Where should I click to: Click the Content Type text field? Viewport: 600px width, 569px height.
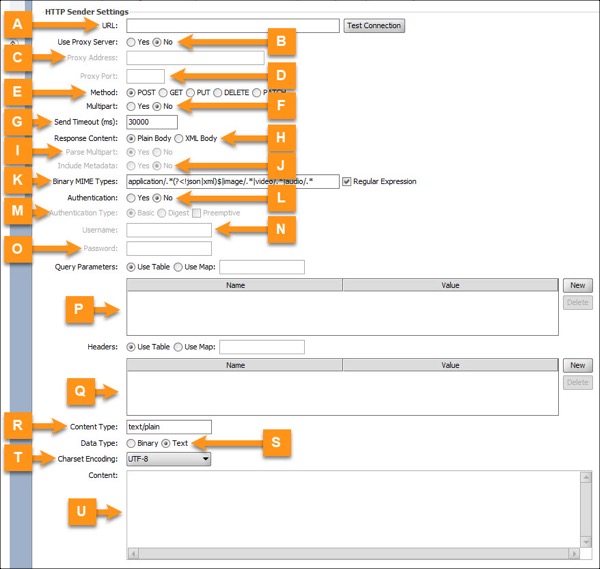click(169, 427)
